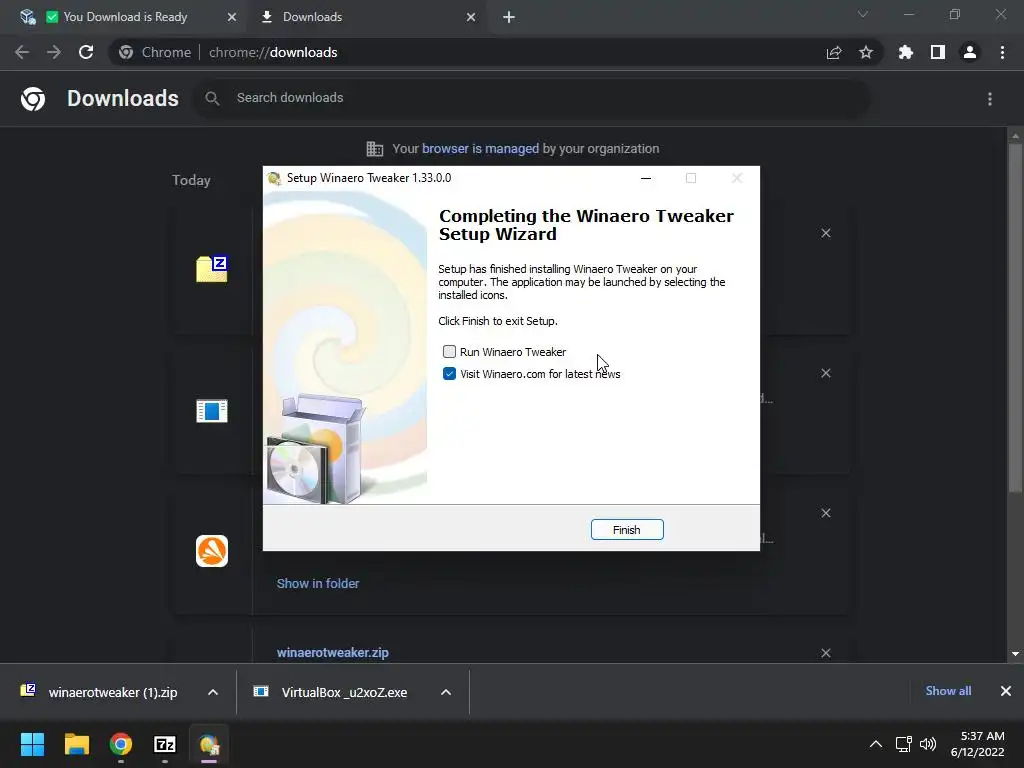Open the volume tray icon
Image resolution: width=1024 pixels, height=768 pixels.
coord(928,744)
